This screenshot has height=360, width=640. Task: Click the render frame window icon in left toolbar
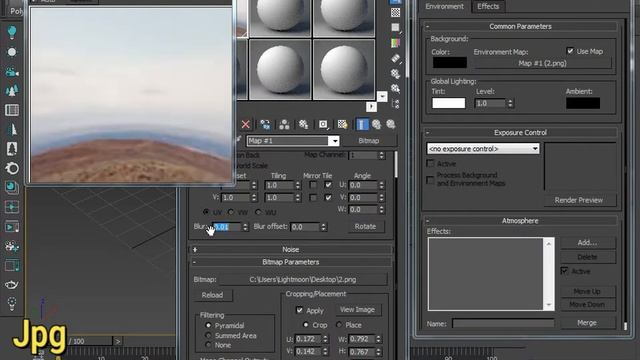12,227
